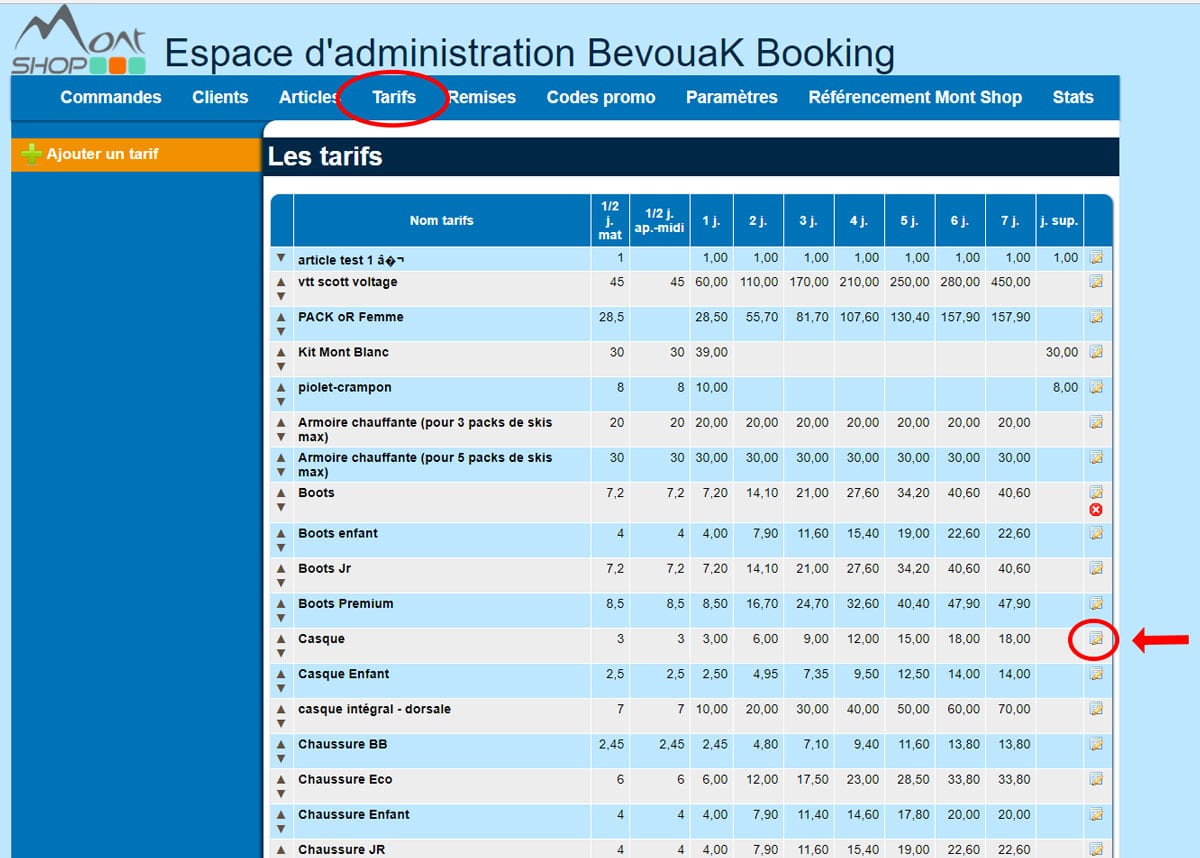The height and width of the screenshot is (858, 1200).
Task: Edit the casque intégral - dorsale tarif
Action: tap(1096, 709)
